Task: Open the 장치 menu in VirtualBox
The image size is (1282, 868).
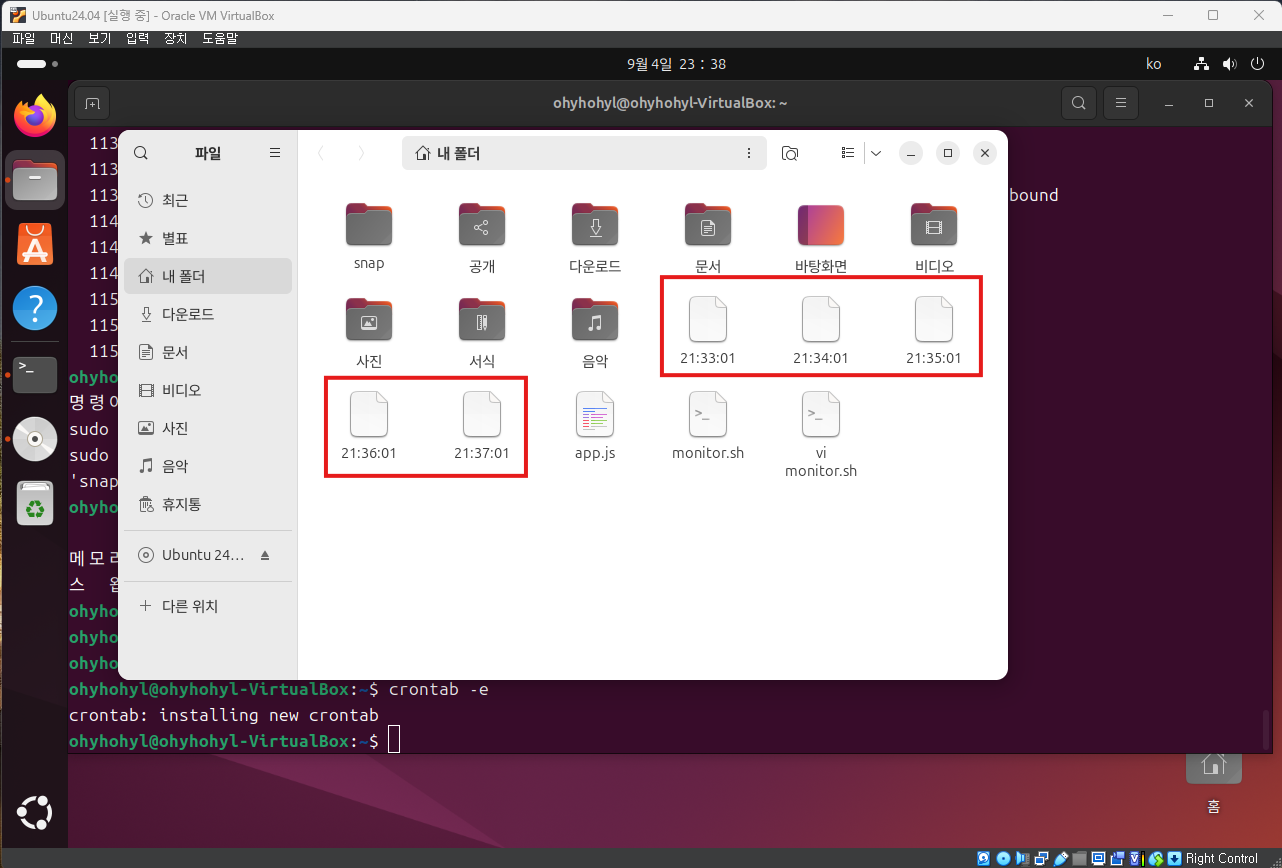Action: click(x=175, y=38)
